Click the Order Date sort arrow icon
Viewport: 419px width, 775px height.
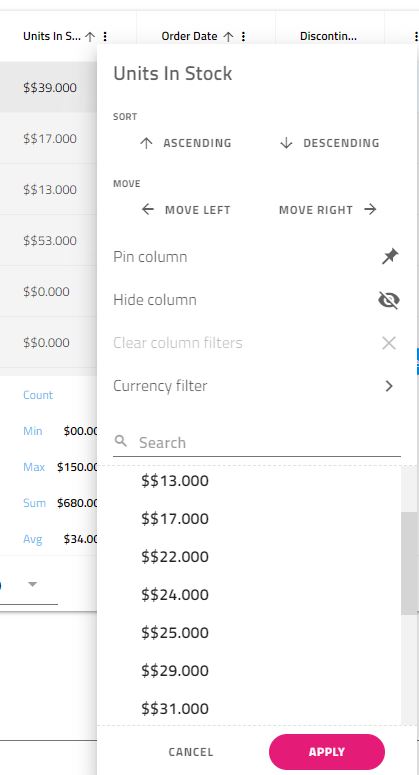point(228,37)
